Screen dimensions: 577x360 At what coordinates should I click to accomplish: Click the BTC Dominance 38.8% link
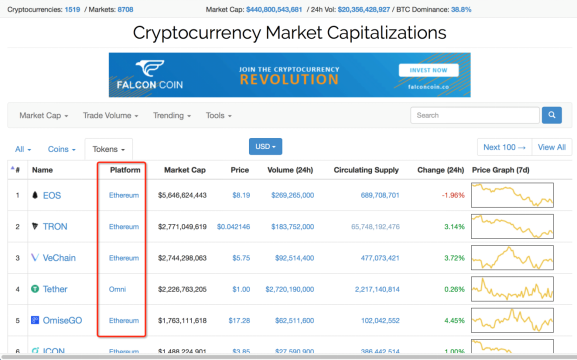461,10
